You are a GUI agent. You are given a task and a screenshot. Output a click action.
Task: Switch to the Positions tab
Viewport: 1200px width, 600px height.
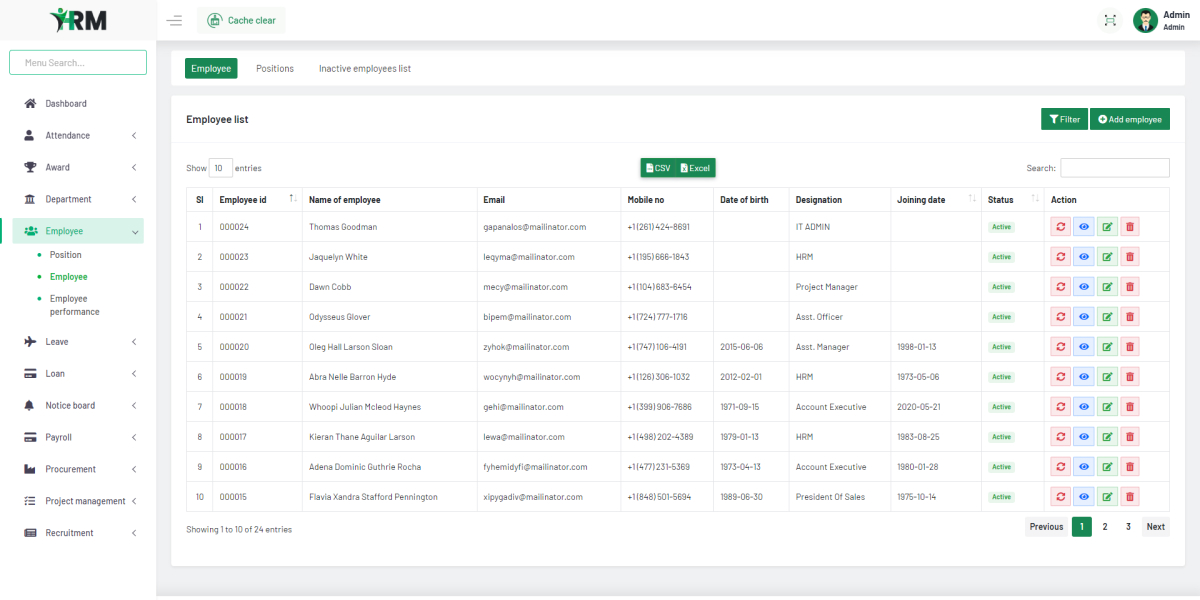tap(275, 68)
